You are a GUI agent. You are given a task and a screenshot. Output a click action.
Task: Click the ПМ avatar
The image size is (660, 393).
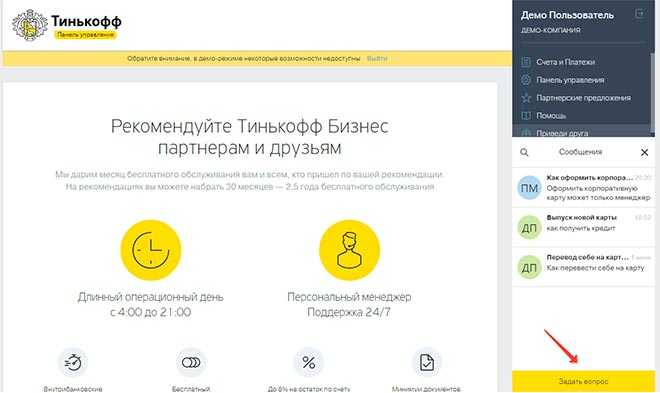(529, 188)
